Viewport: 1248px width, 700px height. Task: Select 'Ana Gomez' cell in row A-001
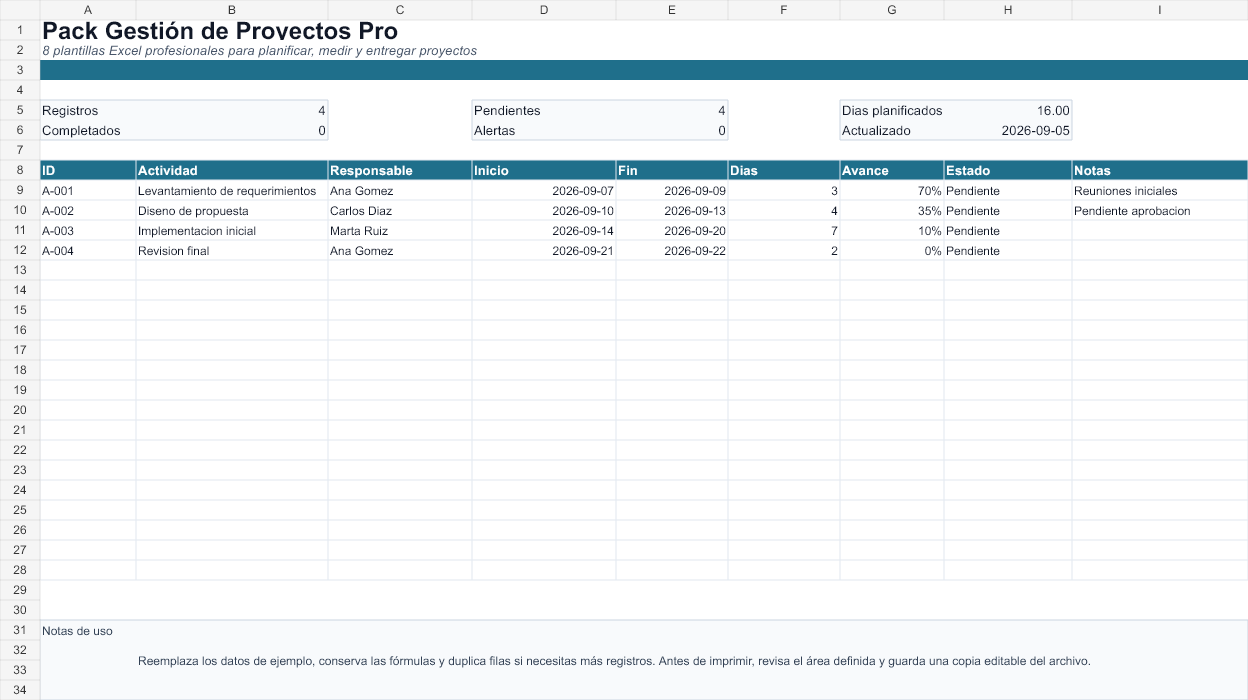[x=400, y=190]
